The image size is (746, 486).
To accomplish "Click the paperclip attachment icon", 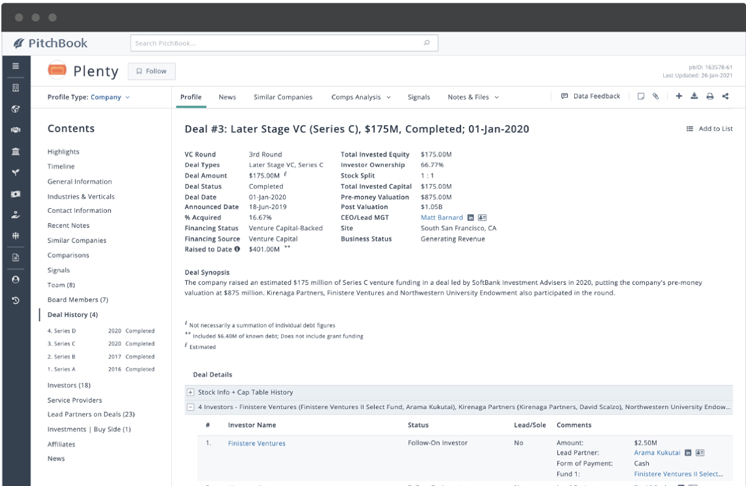I will click(656, 96).
